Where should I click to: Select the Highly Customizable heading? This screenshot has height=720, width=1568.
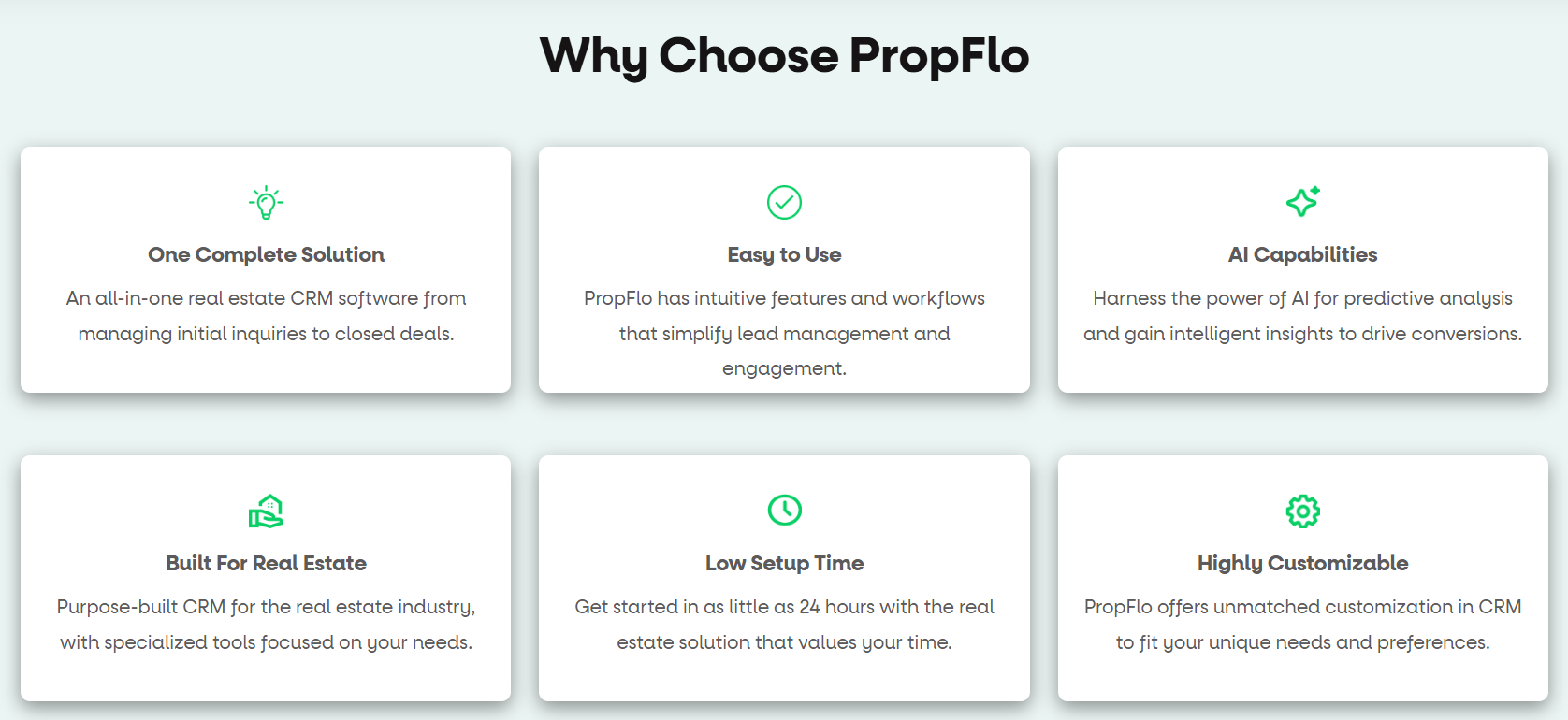1302,563
